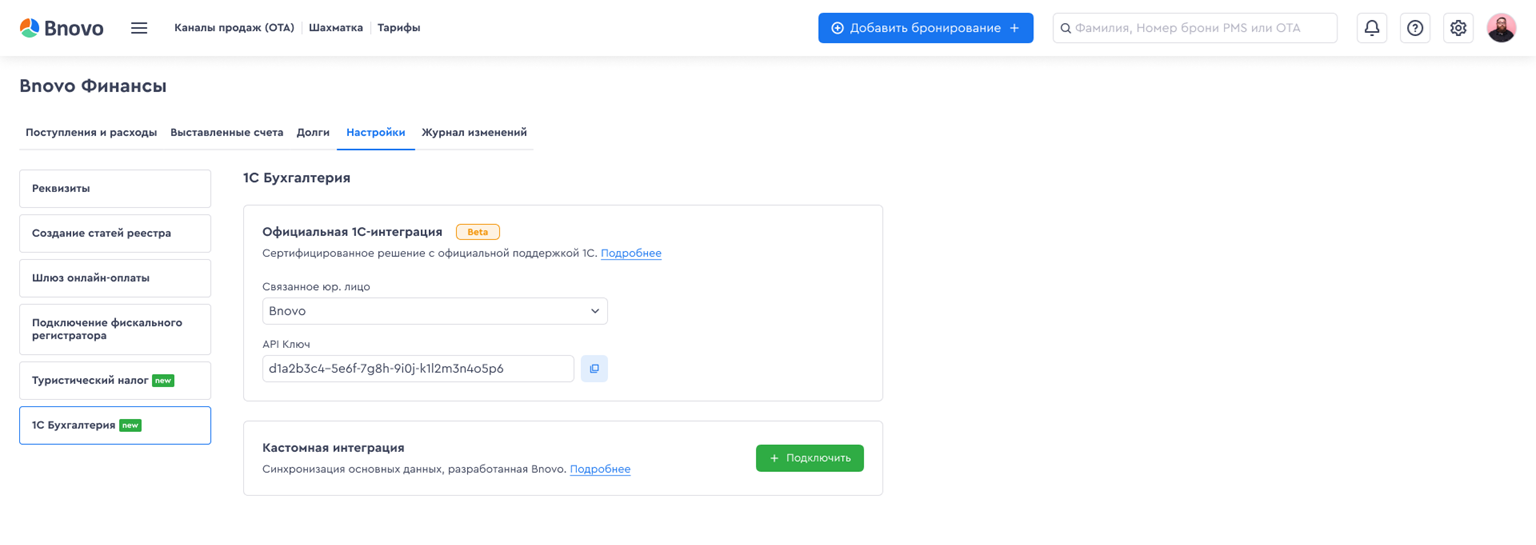Expand the Связанное юр. лицо dropdown
Image resolution: width=1536 pixels, height=545 pixels.
point(435,311)
